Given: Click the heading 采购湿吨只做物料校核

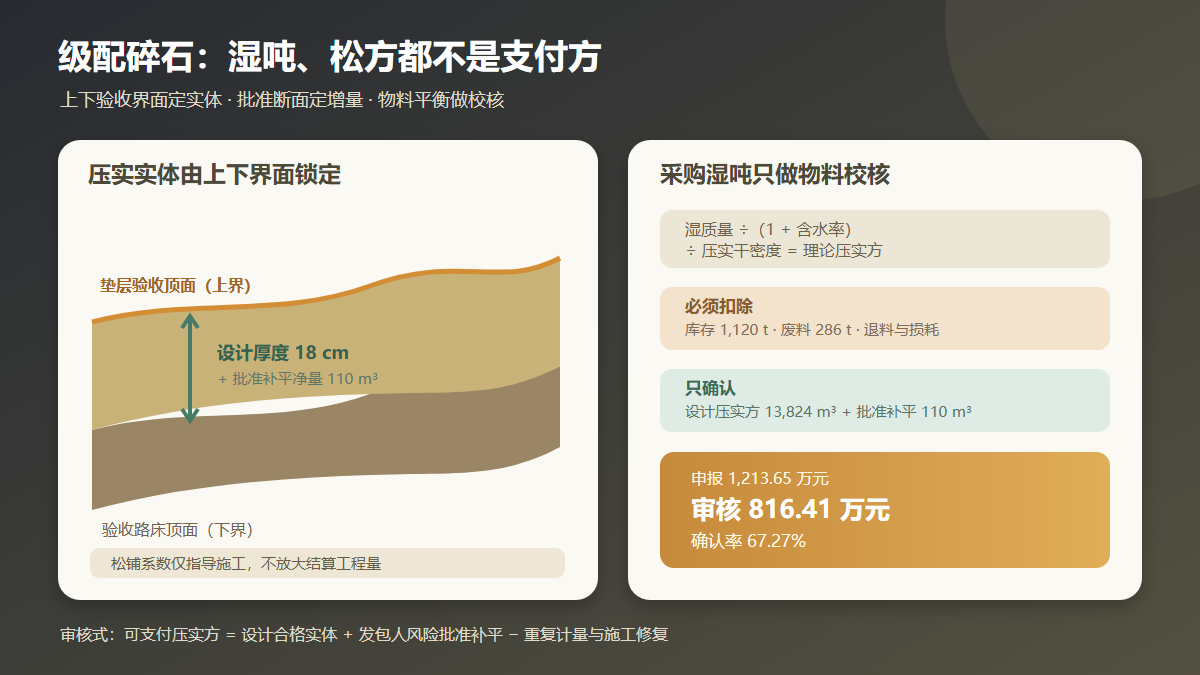Looking at the screenshot, I should (774, 175).
